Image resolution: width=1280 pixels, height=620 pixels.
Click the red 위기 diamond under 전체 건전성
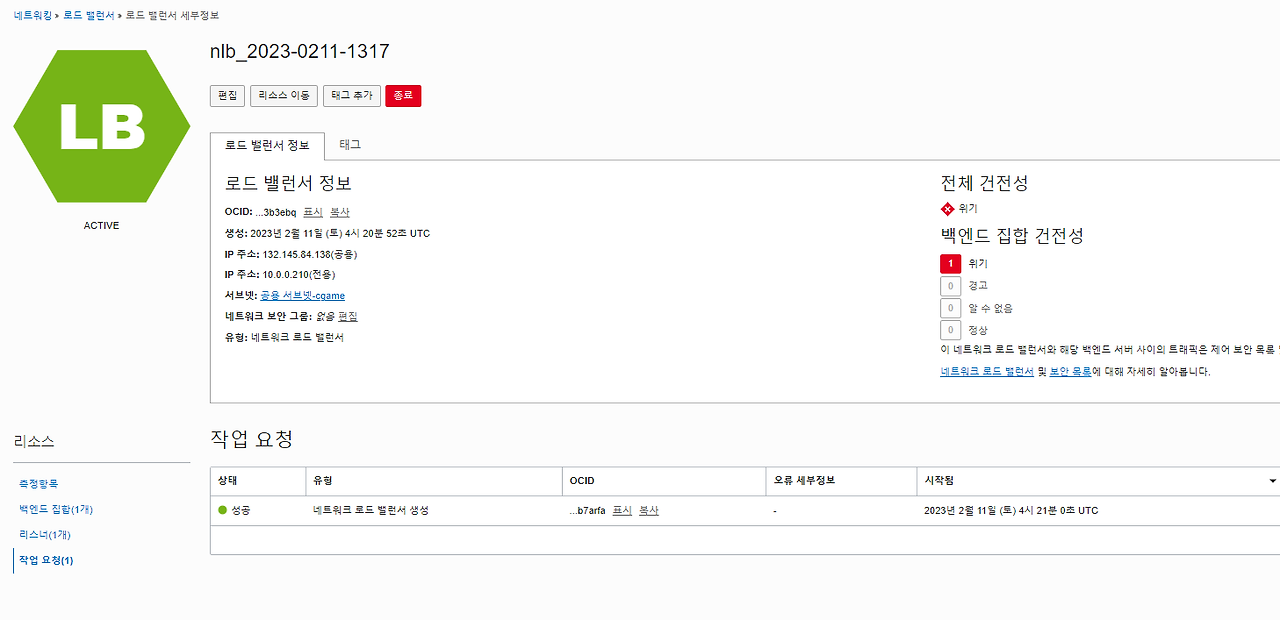pyautogui.click(x=946, y=209)
